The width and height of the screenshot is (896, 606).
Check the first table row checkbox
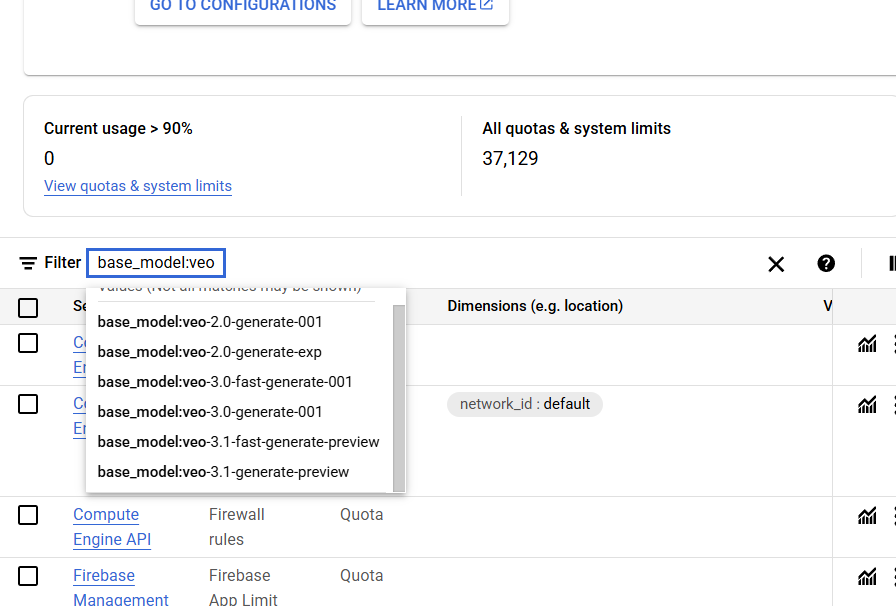(x=28, y=343)
